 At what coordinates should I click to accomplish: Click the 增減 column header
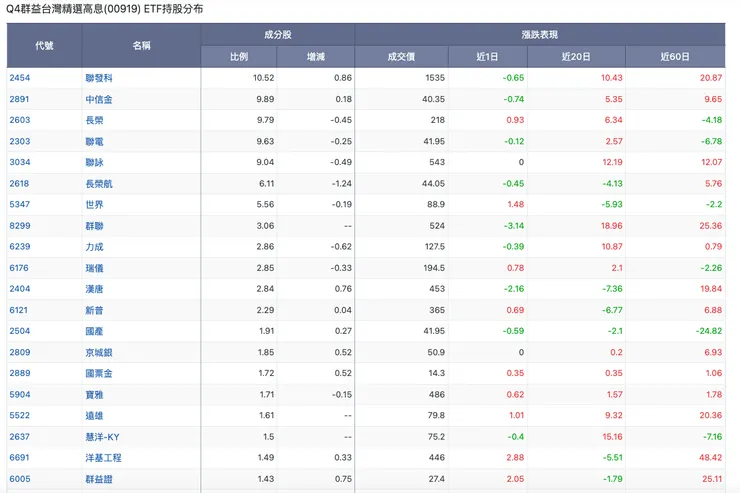point(315,56)
